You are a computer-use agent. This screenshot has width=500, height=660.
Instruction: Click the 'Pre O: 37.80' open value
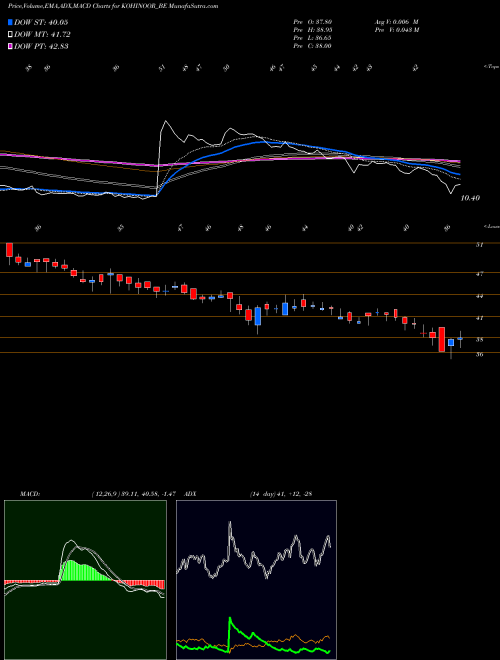[x=312, y=22]
